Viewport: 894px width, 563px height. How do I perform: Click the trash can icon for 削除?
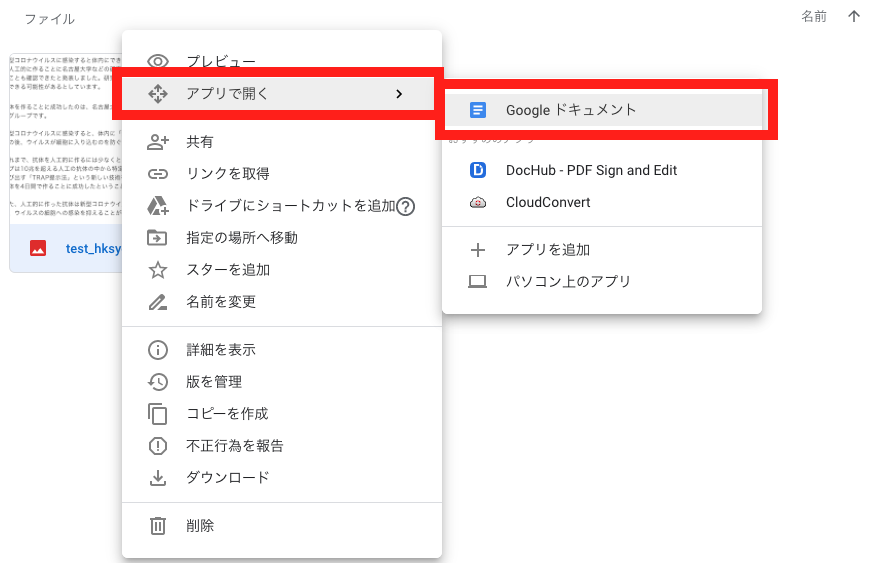[158, 526]
